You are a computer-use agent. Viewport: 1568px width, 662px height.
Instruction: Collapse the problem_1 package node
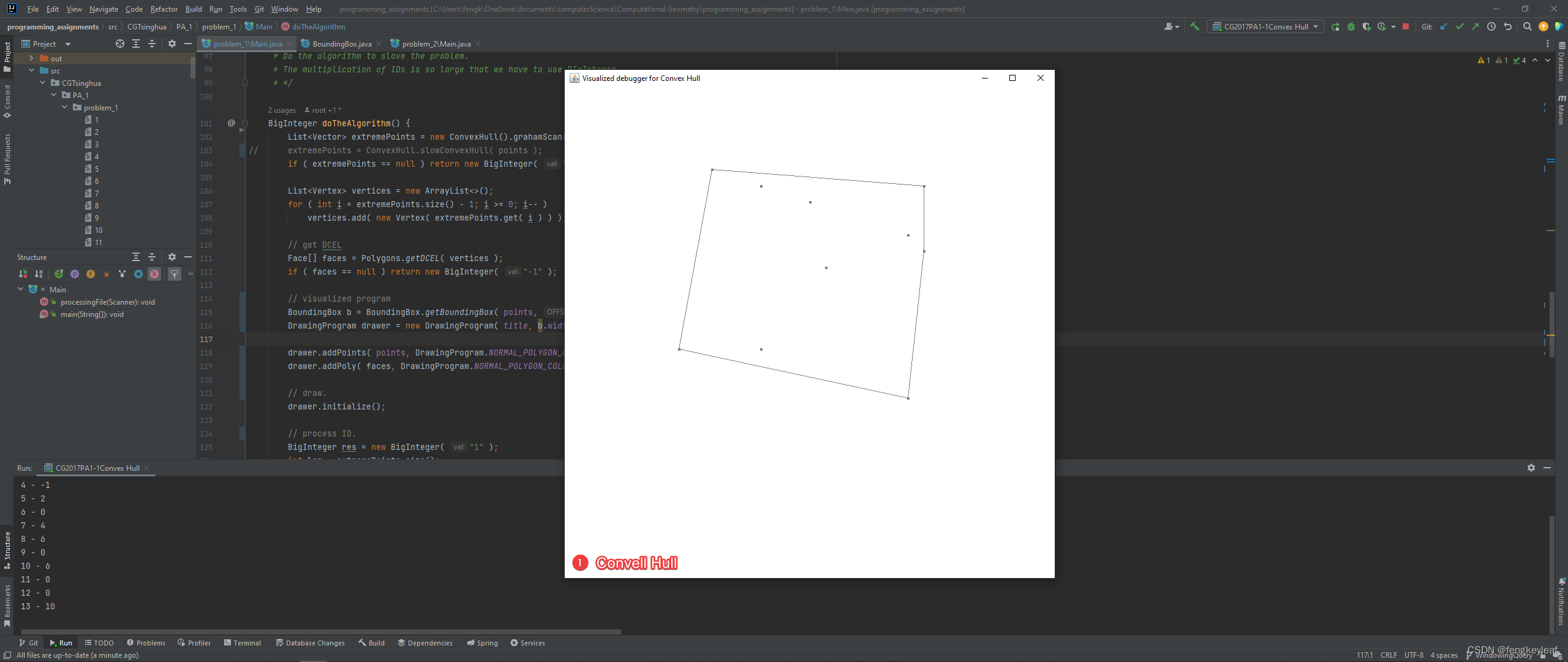65,107
